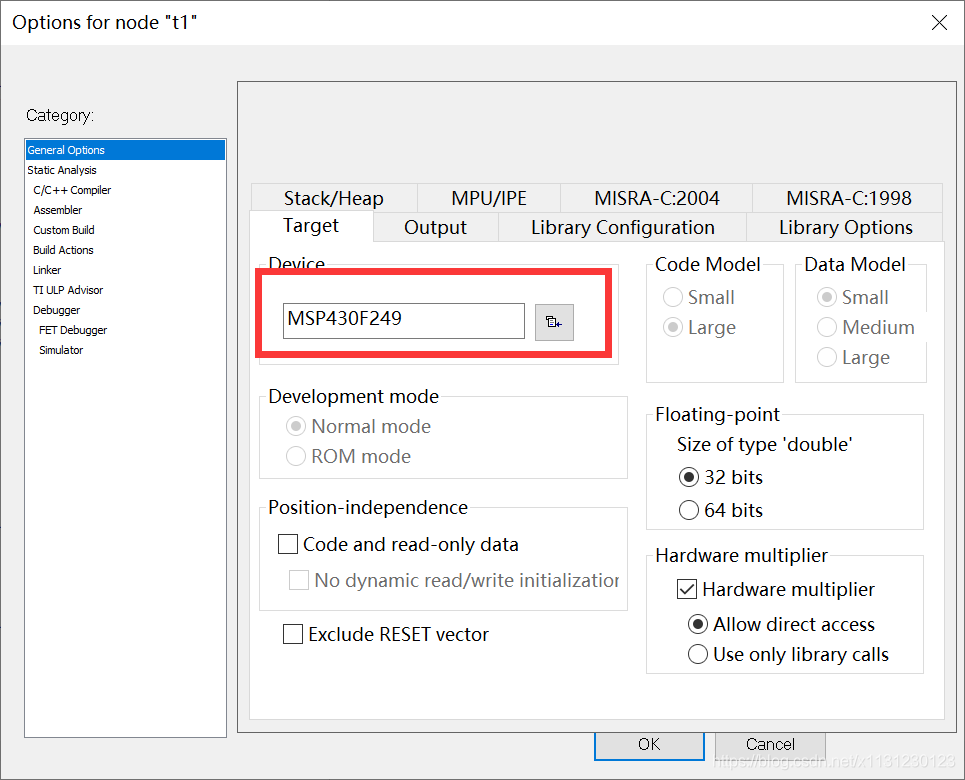
Task: Open the FET Debugger category
Action: (x=73, y=330)
